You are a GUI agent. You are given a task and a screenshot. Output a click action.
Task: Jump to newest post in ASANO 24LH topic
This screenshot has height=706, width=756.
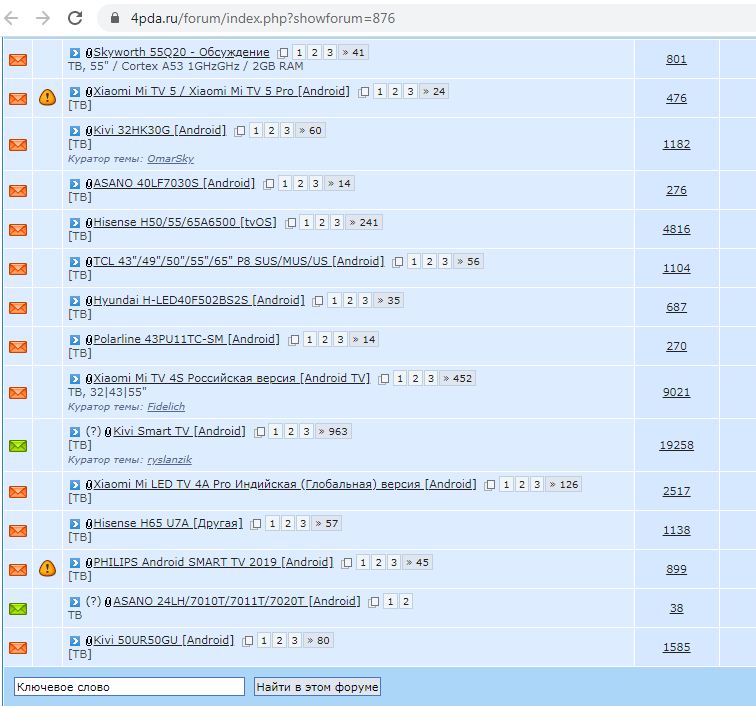pos(75,602)
